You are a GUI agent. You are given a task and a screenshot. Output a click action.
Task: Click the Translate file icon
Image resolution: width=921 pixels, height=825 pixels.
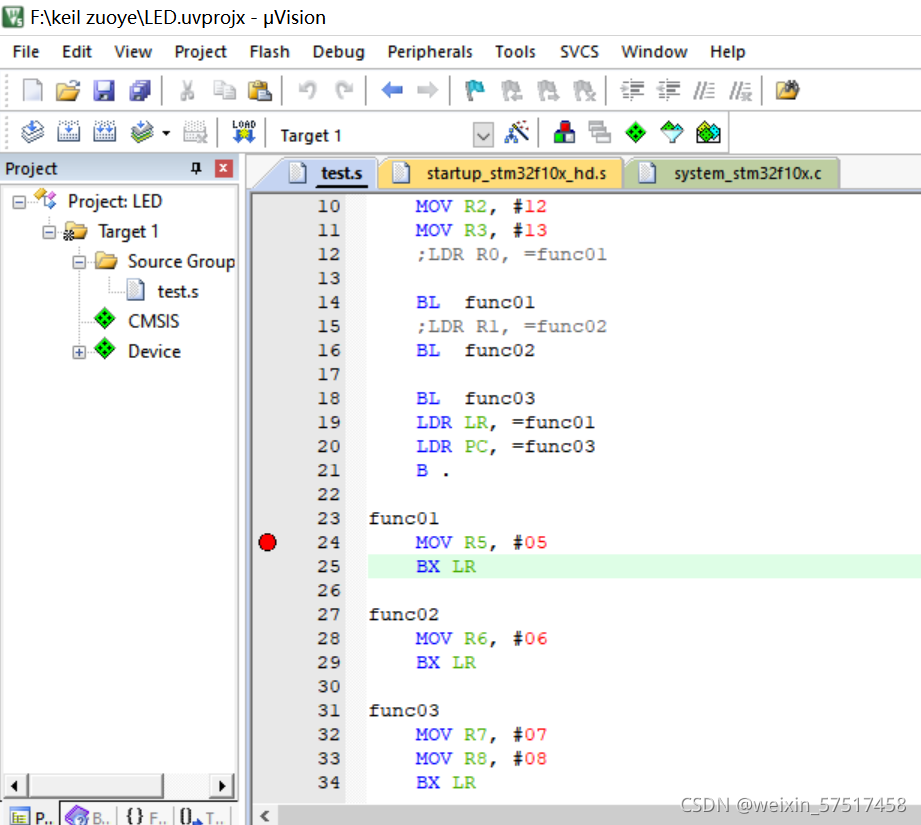(32, 132)
